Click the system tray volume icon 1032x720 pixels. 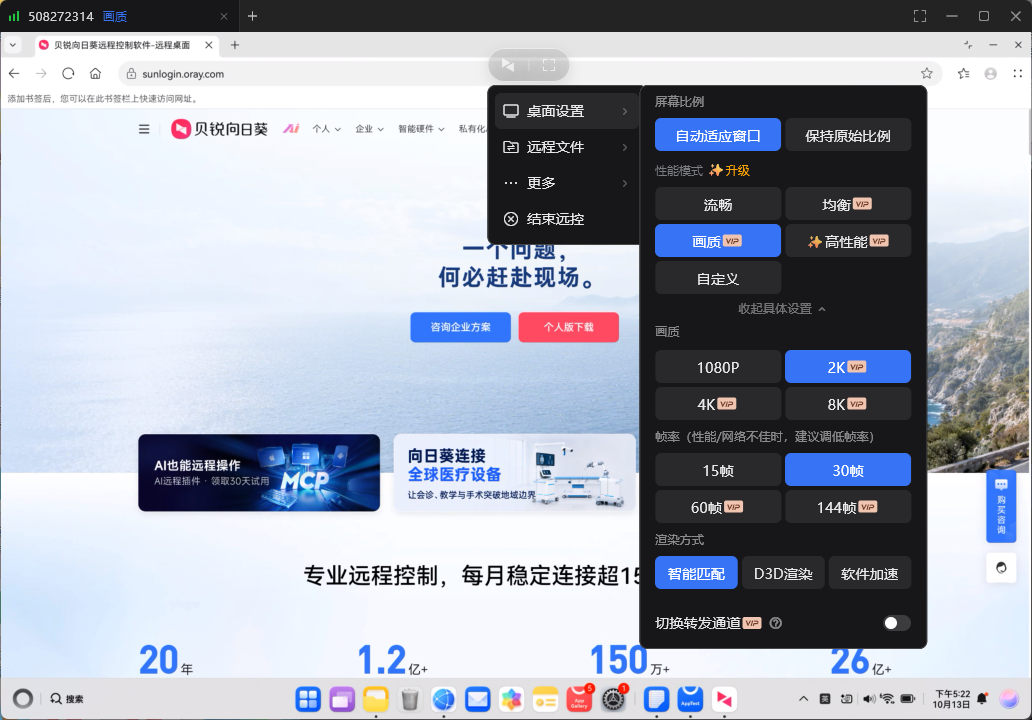click(x=869, y=699)
